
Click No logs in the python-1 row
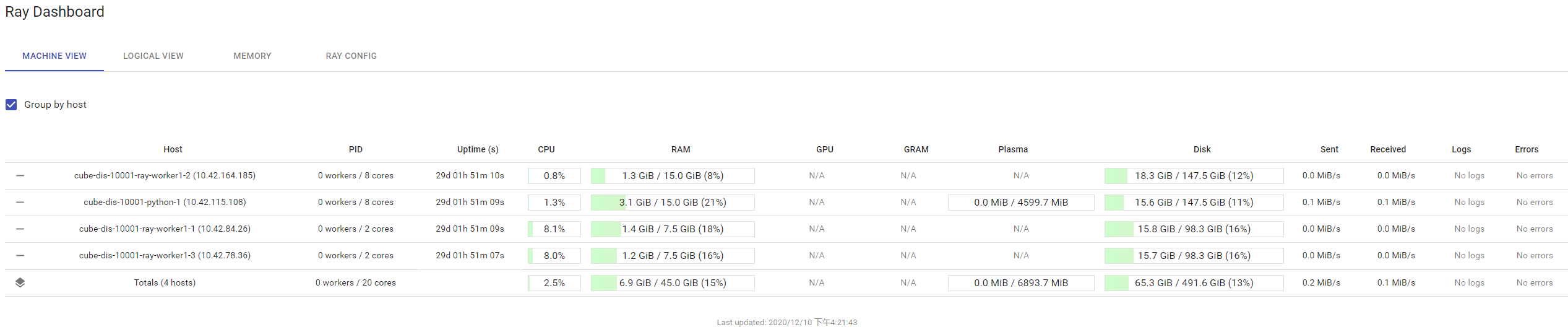click(x=1470, y=203)
